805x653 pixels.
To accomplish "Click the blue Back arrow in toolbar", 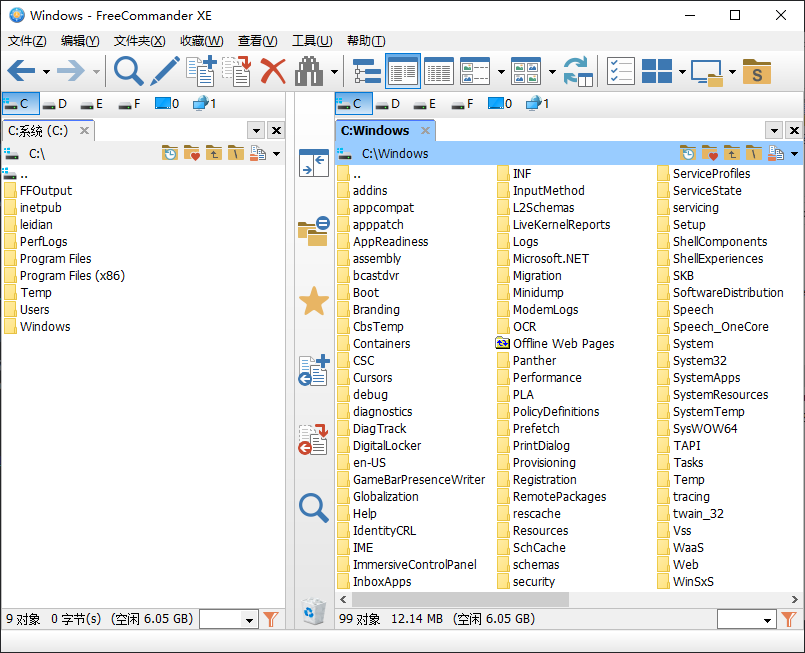I will tap(21, 71).
